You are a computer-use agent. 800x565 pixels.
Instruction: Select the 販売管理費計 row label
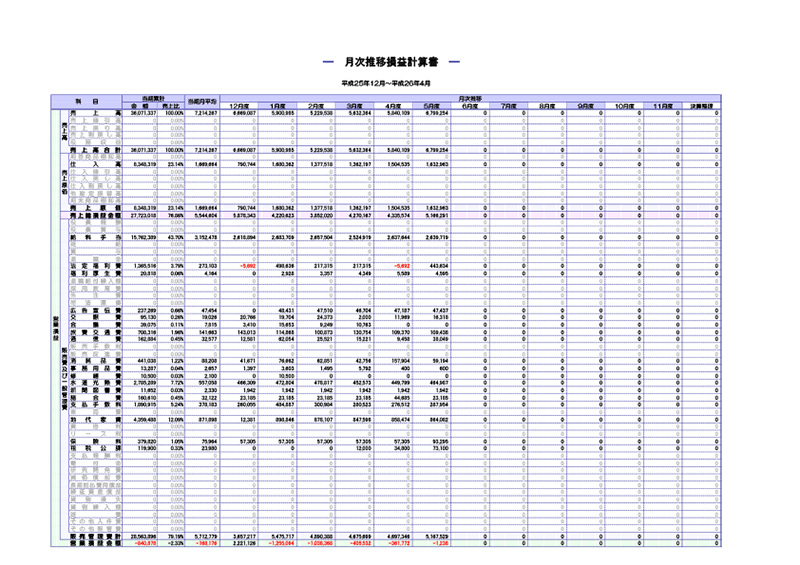[x=95, y=536]
